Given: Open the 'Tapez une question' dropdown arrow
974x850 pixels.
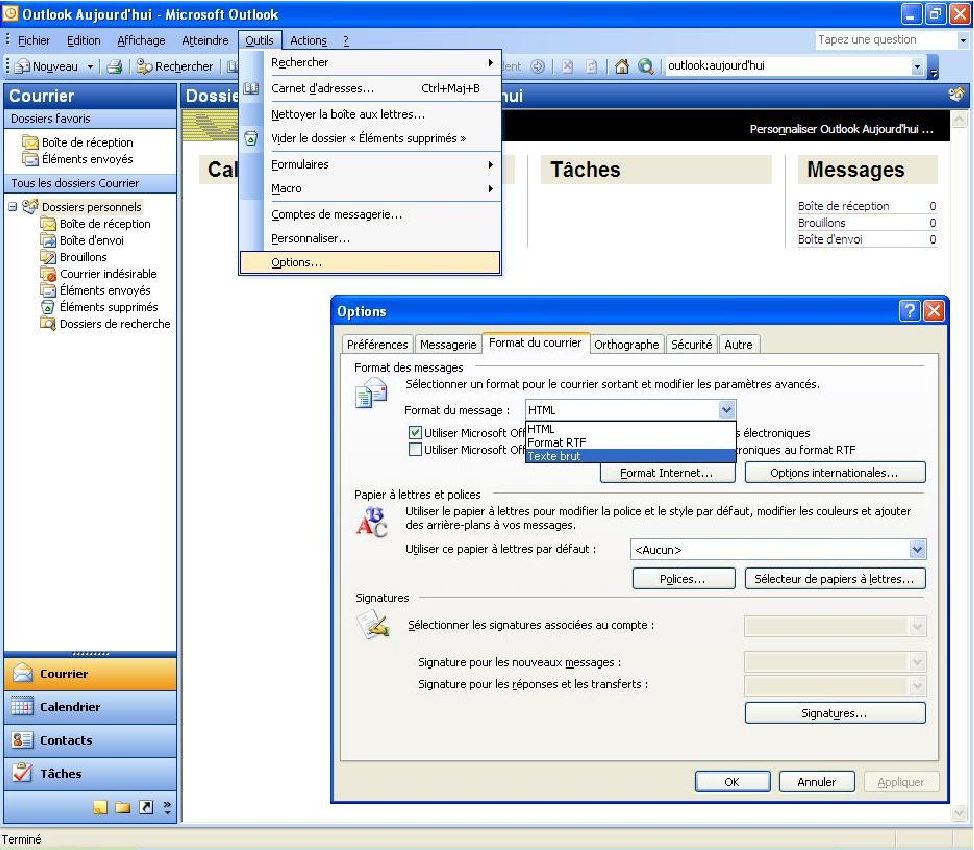Looking at the screenshot, I should click(963, 40).
